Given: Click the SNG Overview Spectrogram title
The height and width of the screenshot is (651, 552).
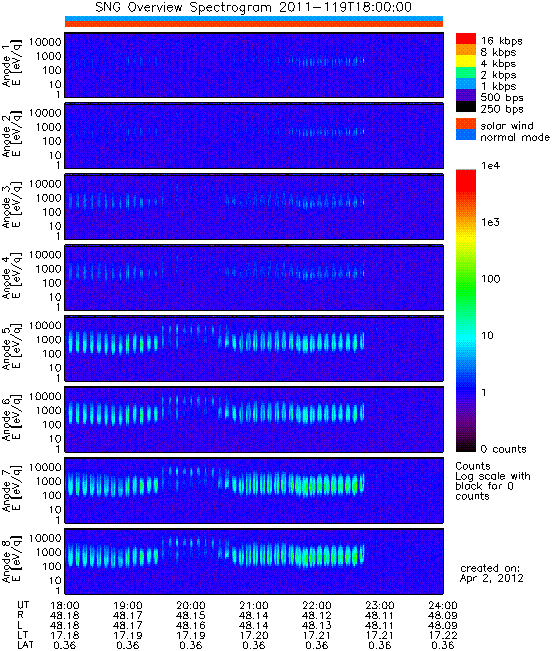Looking at the screenshot, I should [x=254, y=7].
